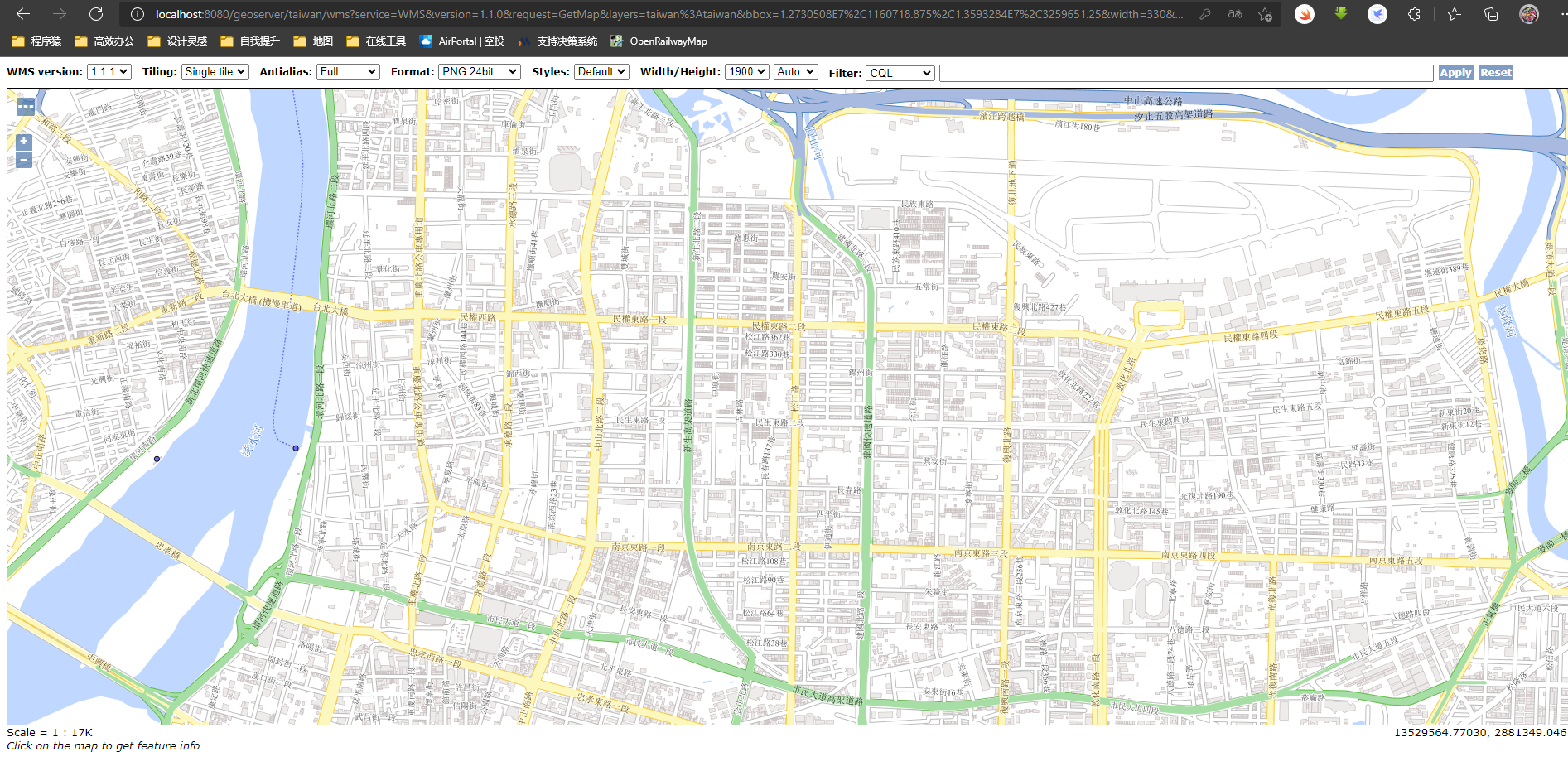The width and height of the screenshot is (1568, 776).
Task: Open the translate page icon
Action: tap(1235, 14)
